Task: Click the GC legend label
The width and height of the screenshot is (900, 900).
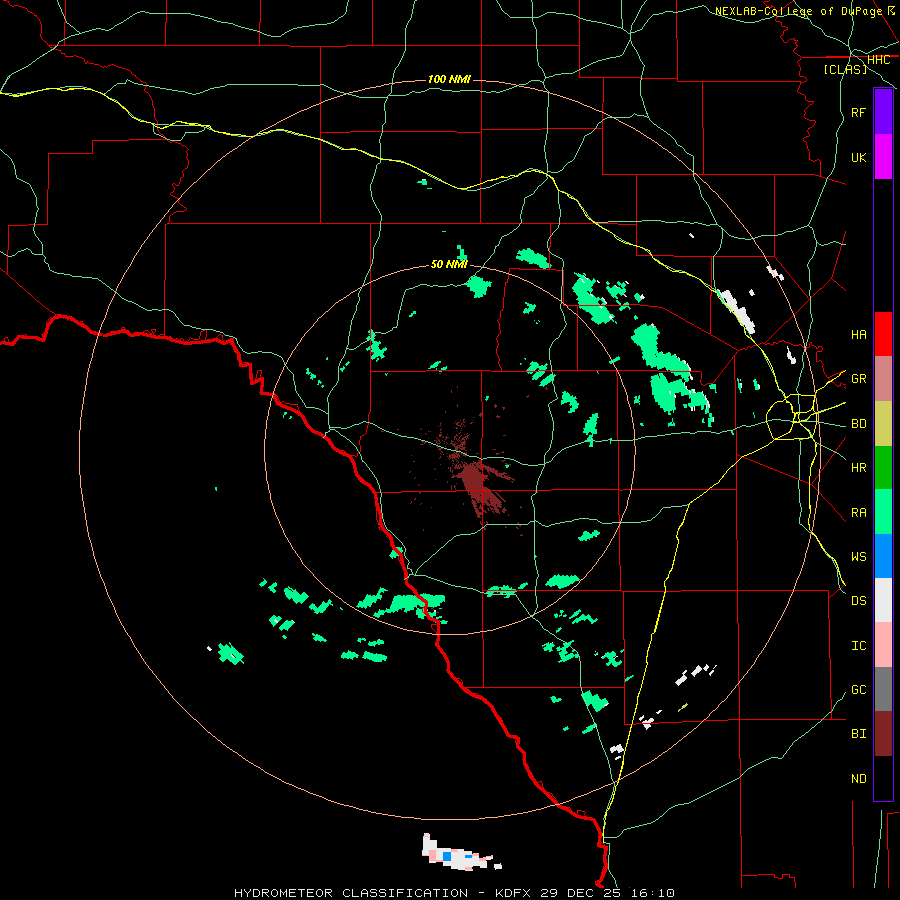Action: click(x=858, y=689)
